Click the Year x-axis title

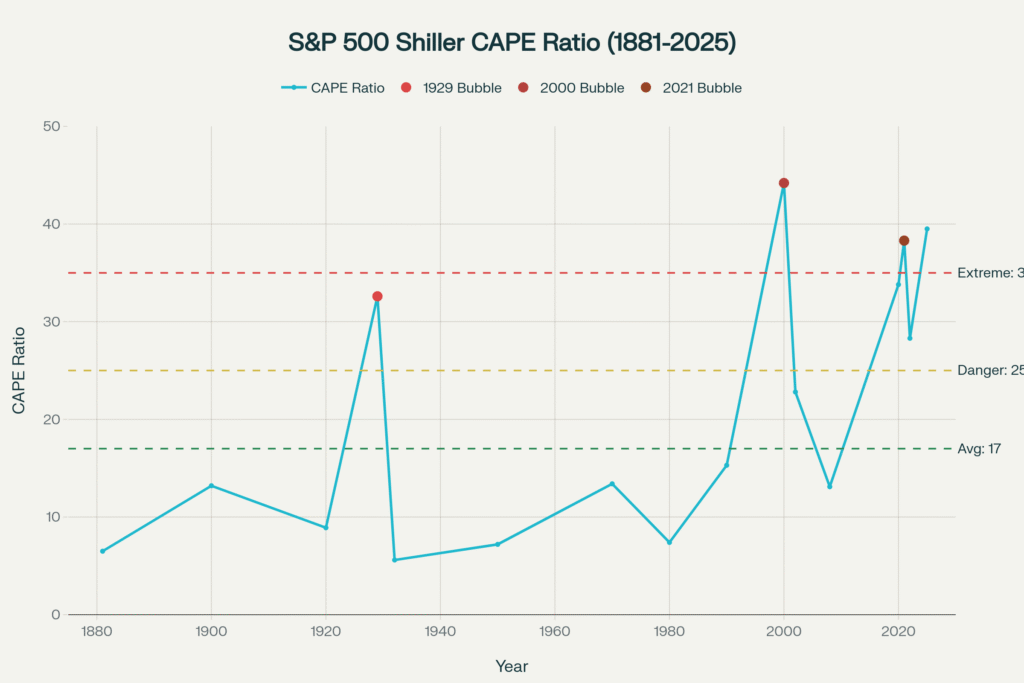pyautogui.click(x=511, y=666)
